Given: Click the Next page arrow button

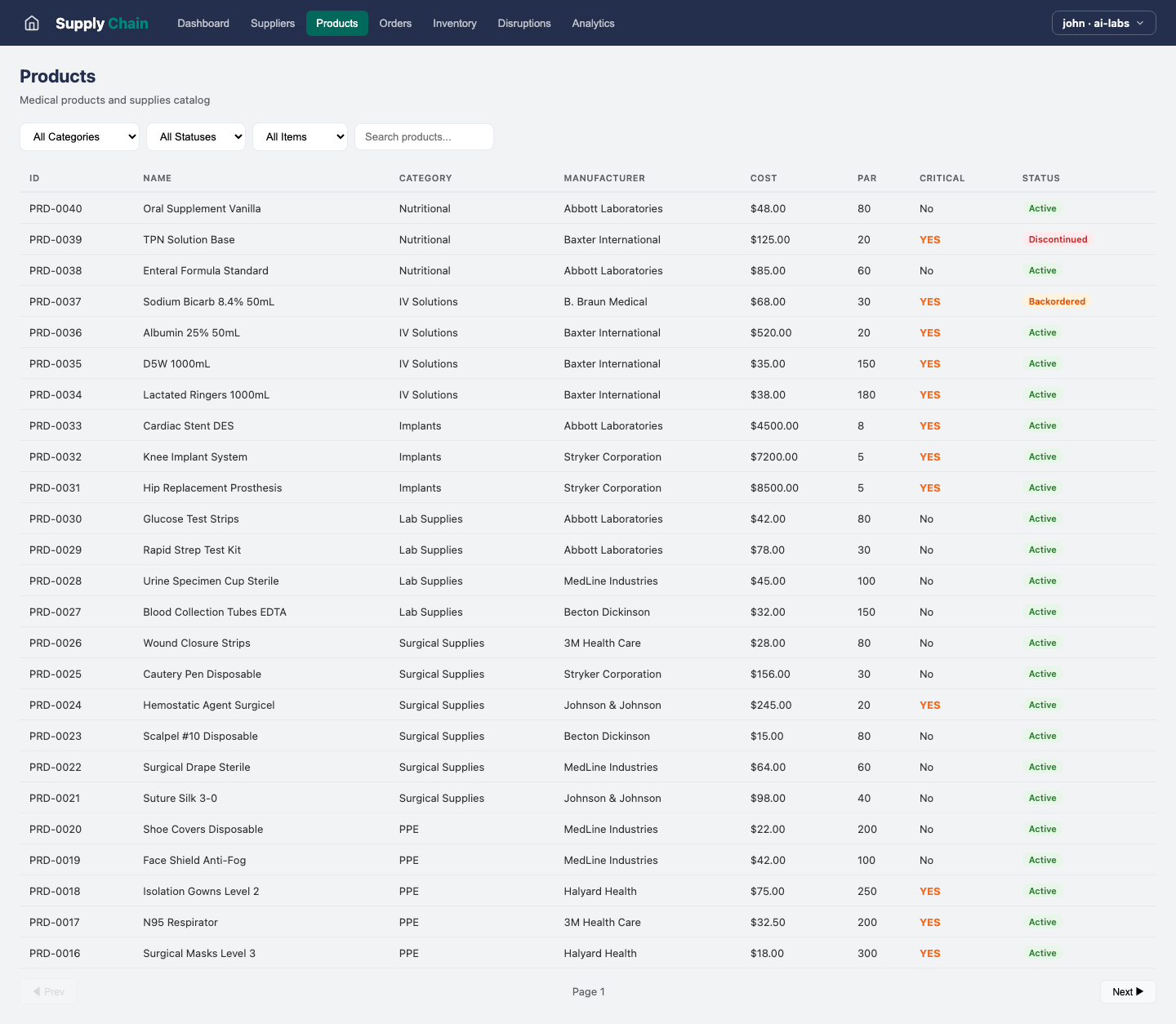Looking at the screenshot, I should point(1128,991).
